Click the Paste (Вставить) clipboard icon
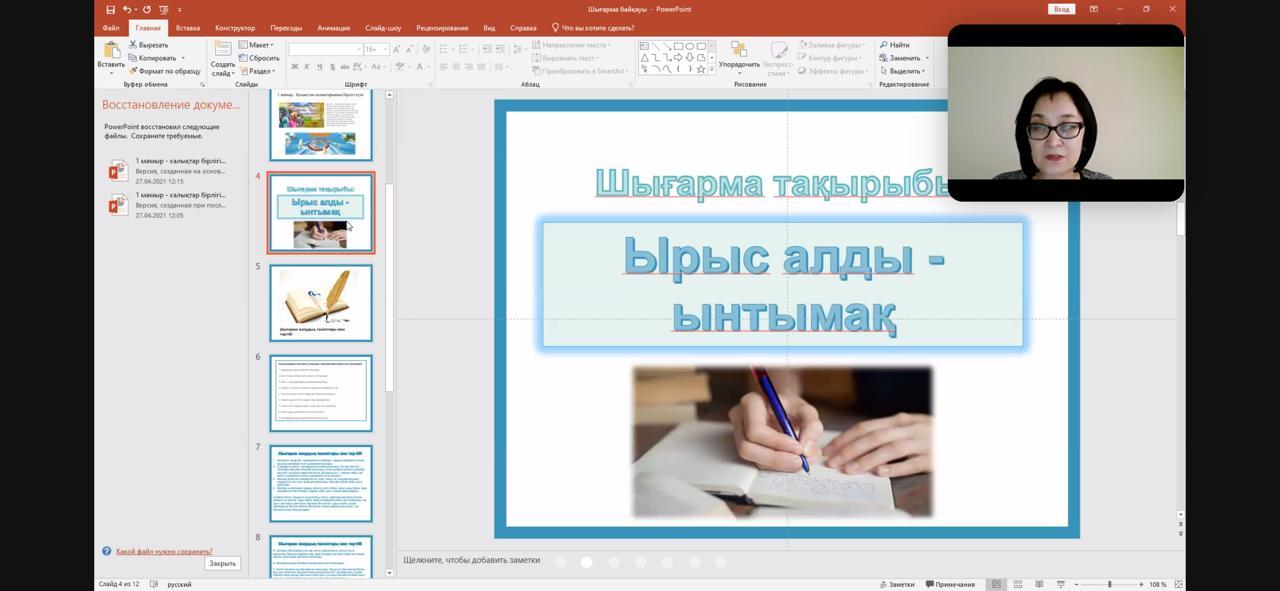 pos(111,53)
